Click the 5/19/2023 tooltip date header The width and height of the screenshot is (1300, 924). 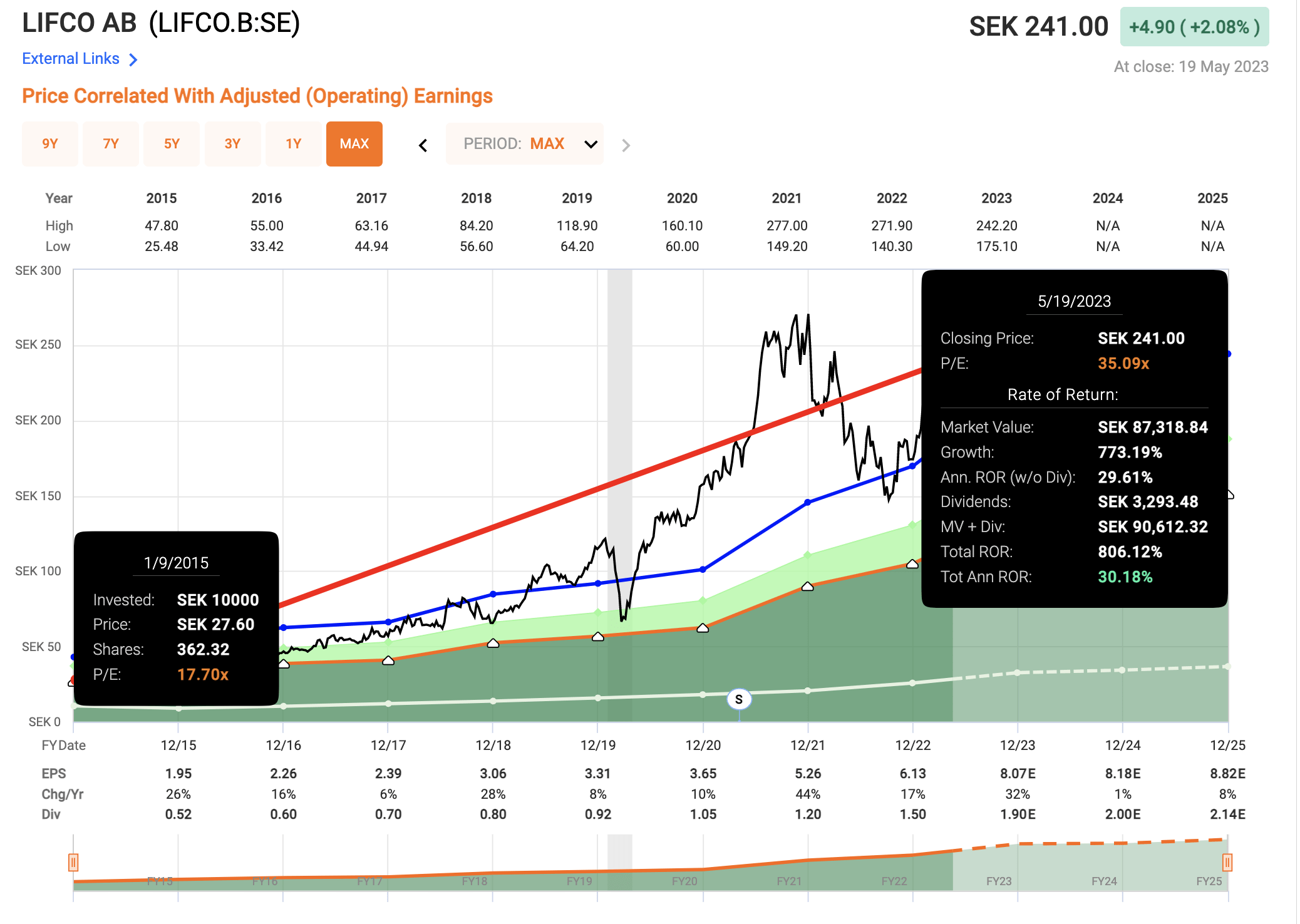1074,301
